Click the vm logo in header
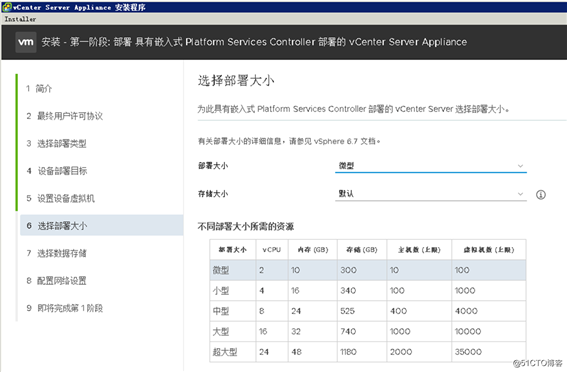The image size is (567, 372). coord(26,42)
